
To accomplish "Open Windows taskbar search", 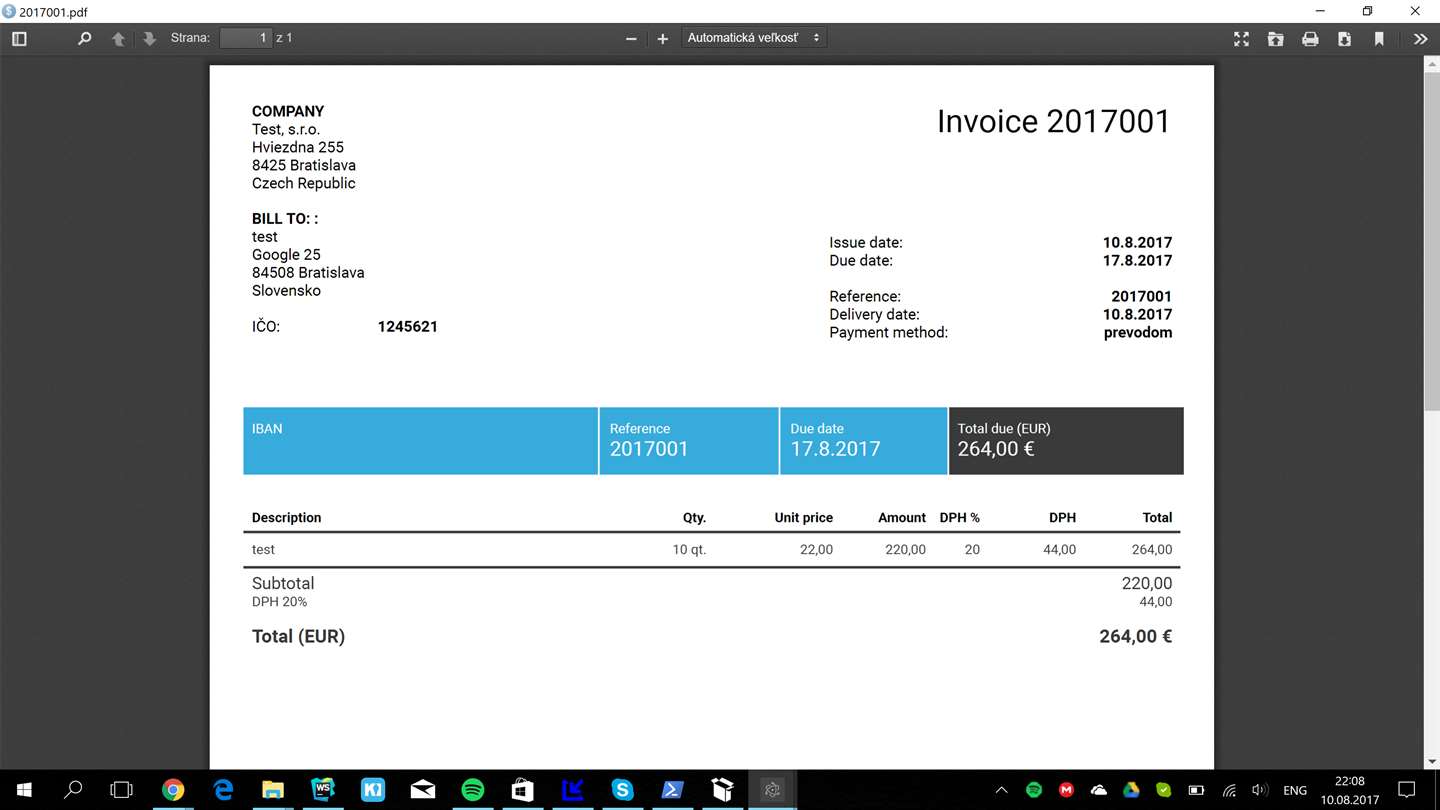I will click(73, 790).
